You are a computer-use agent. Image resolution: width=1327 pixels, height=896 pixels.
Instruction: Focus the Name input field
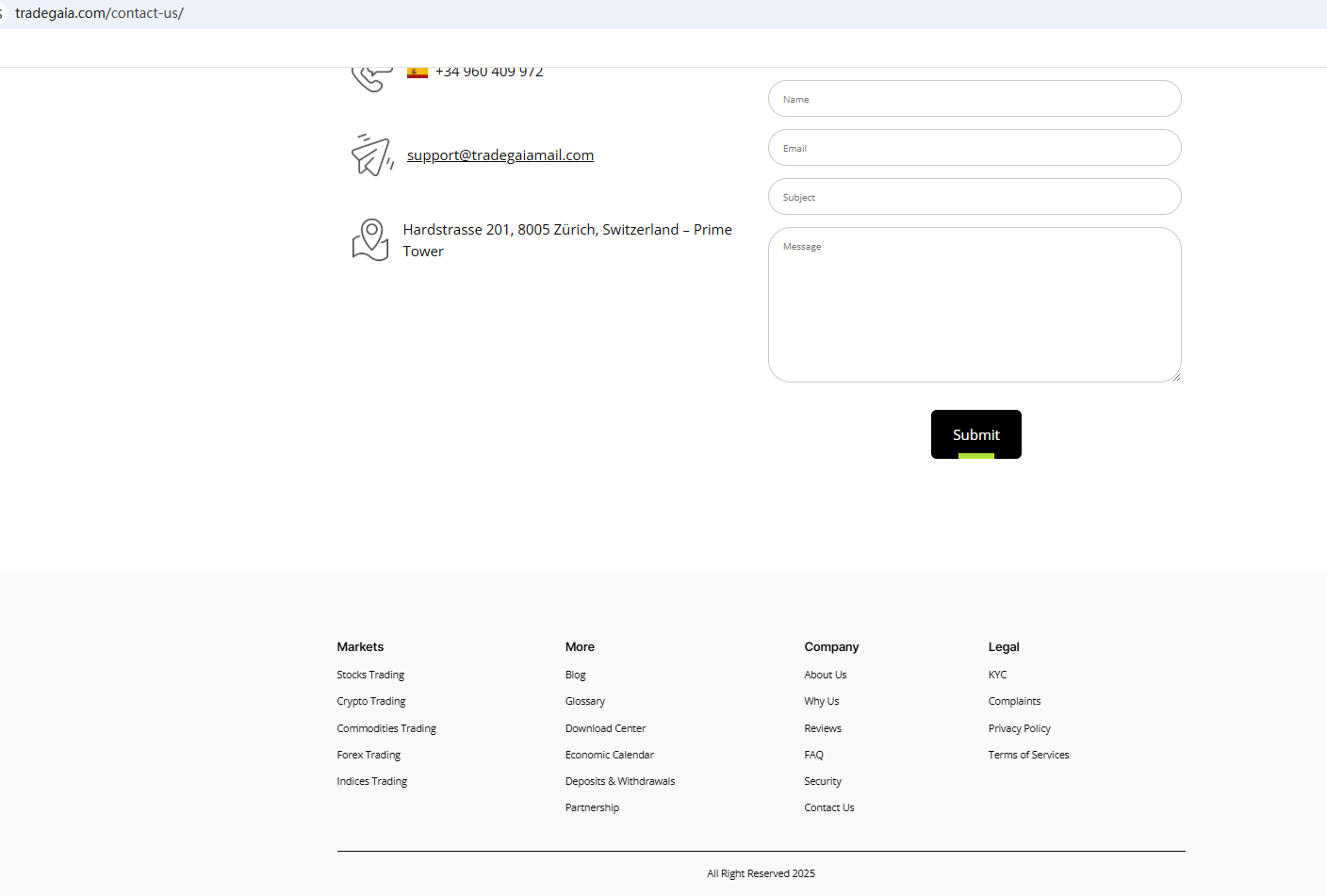pyautogui.click(x=974, y=99)
